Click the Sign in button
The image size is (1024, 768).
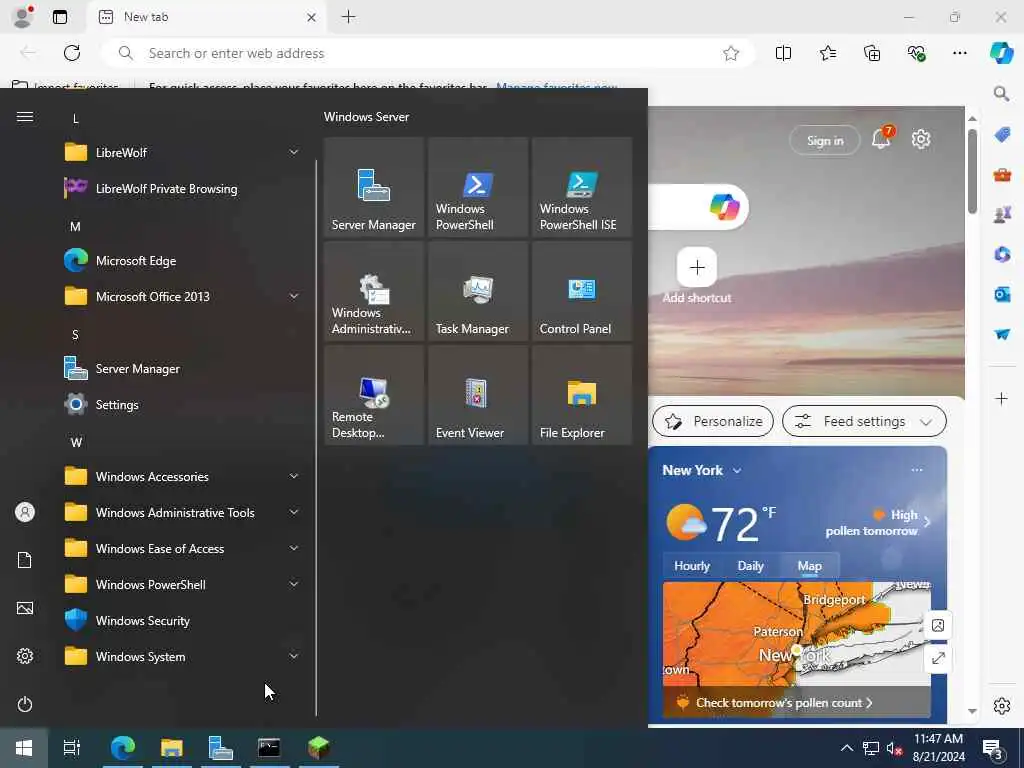(825, 140)
